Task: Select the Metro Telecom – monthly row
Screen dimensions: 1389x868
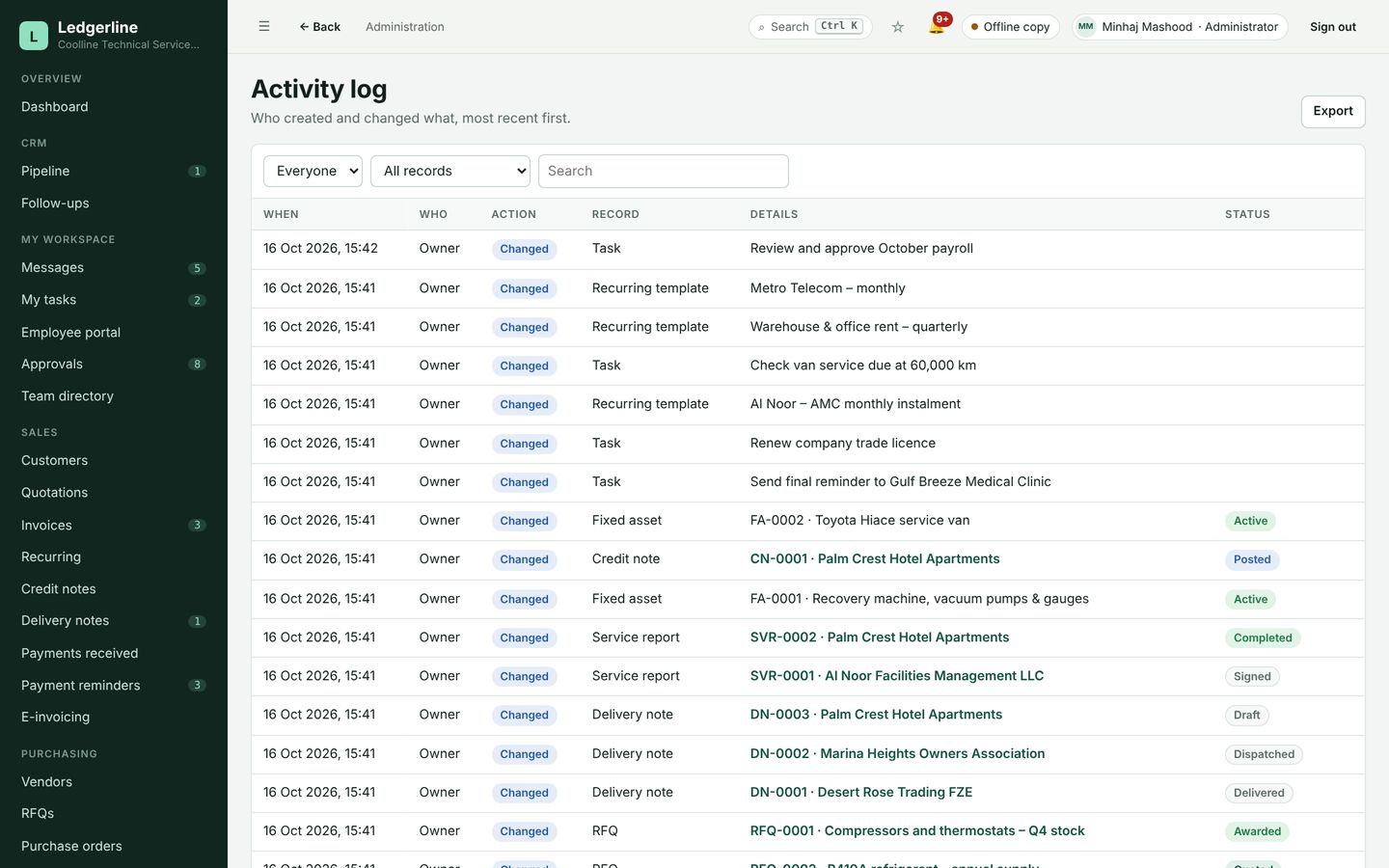Action: pos(808,288)
